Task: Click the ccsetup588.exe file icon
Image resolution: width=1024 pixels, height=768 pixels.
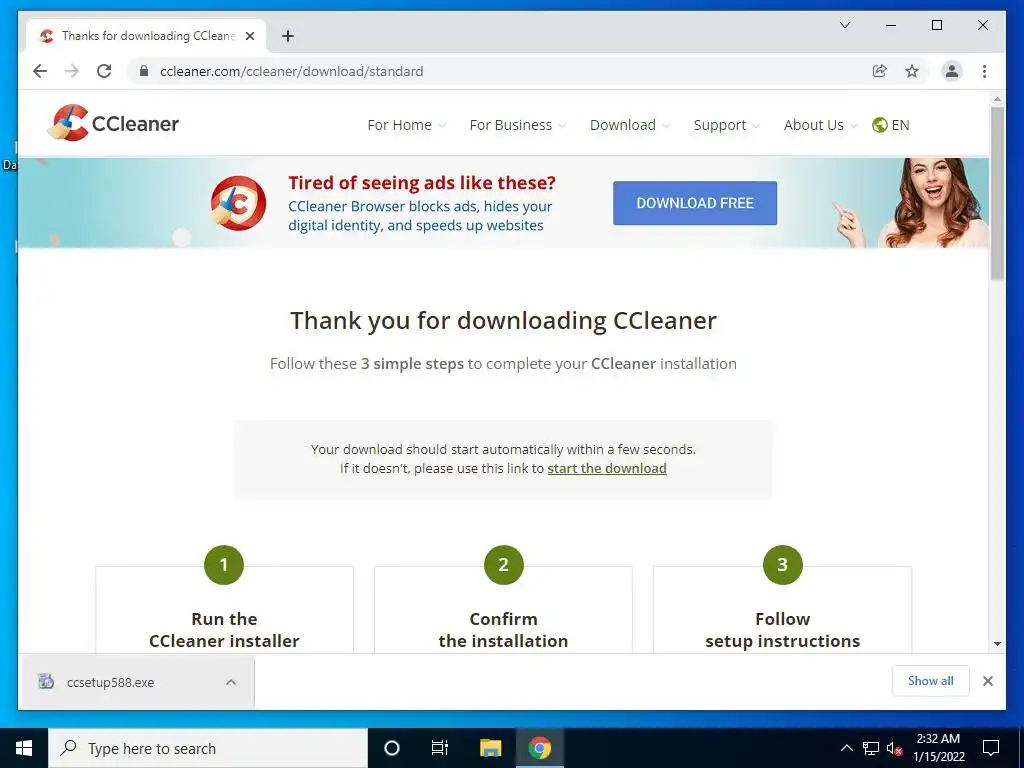Action: (46, 682)
